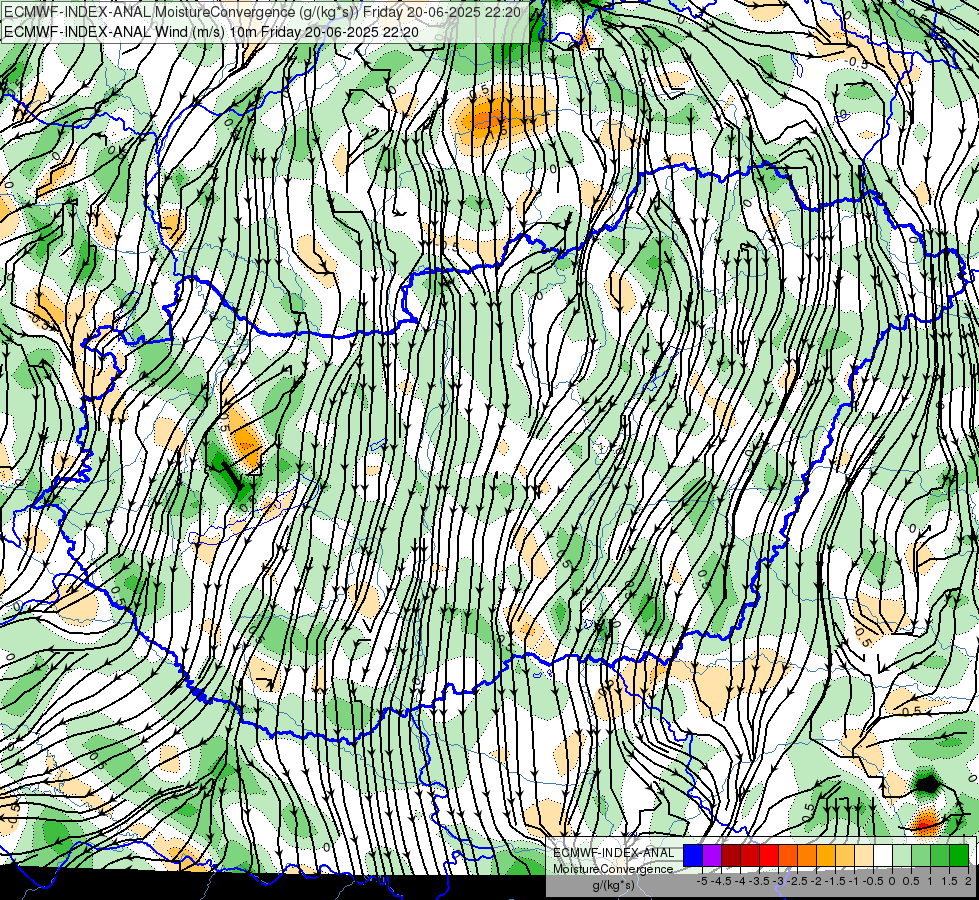The width and height of the screenshot is (979, 900).
Task: Select legend swatch between -4.5 and -4
Action: coord(731,856)
